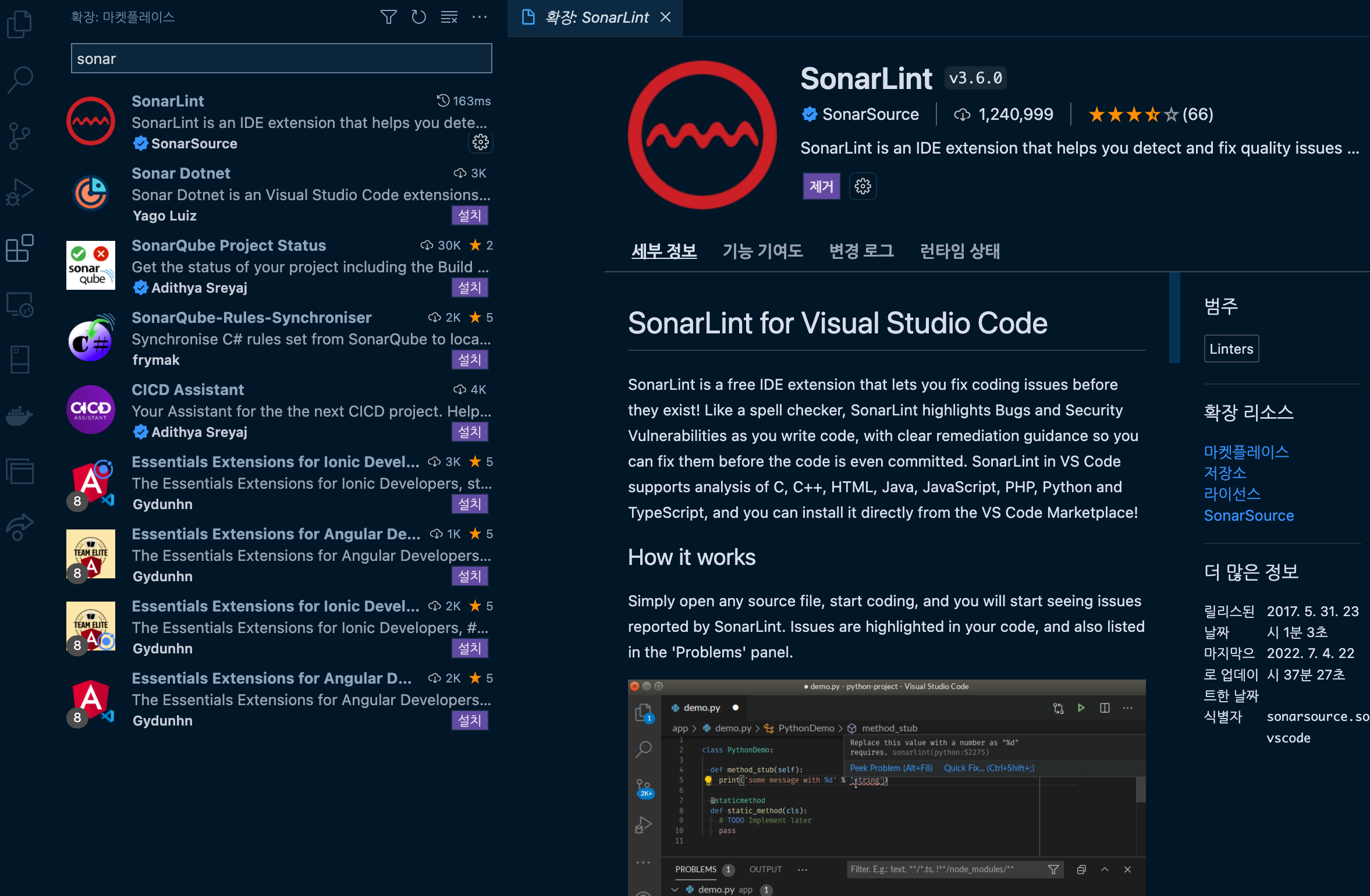Open the Run and Debug view

tap(20, 191)
